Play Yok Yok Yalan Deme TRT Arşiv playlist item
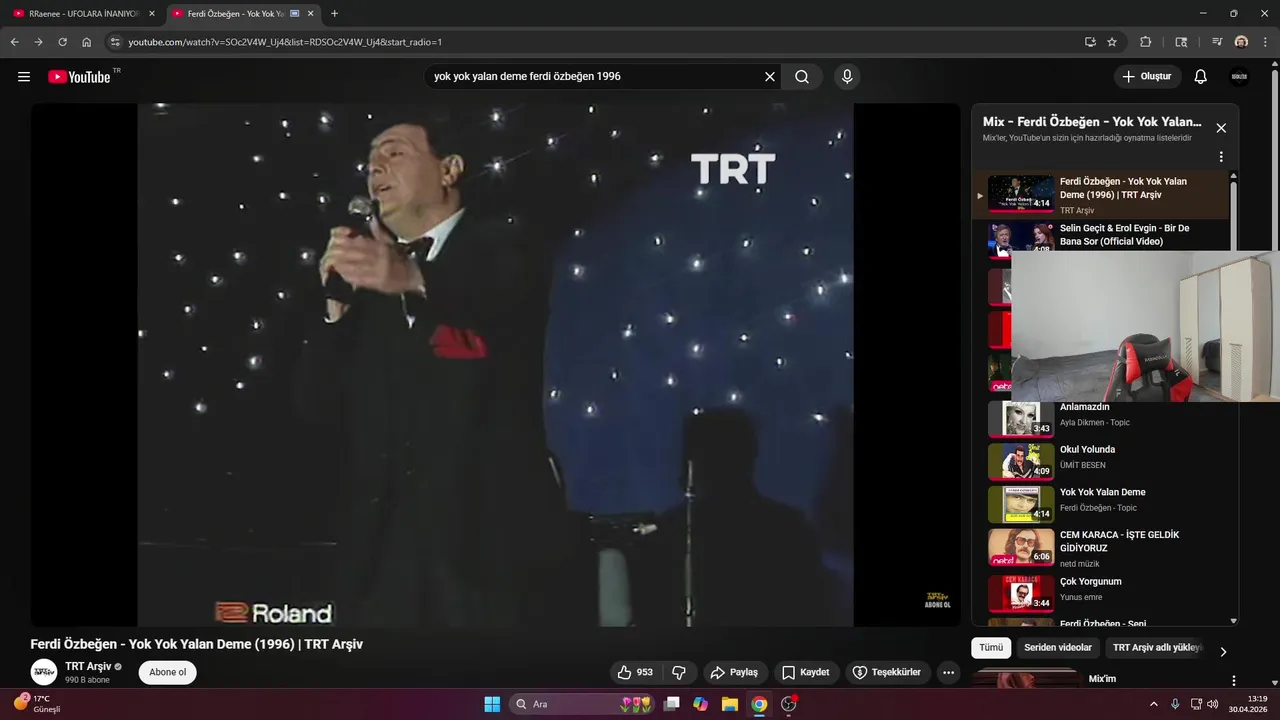 click(1101, 194)
